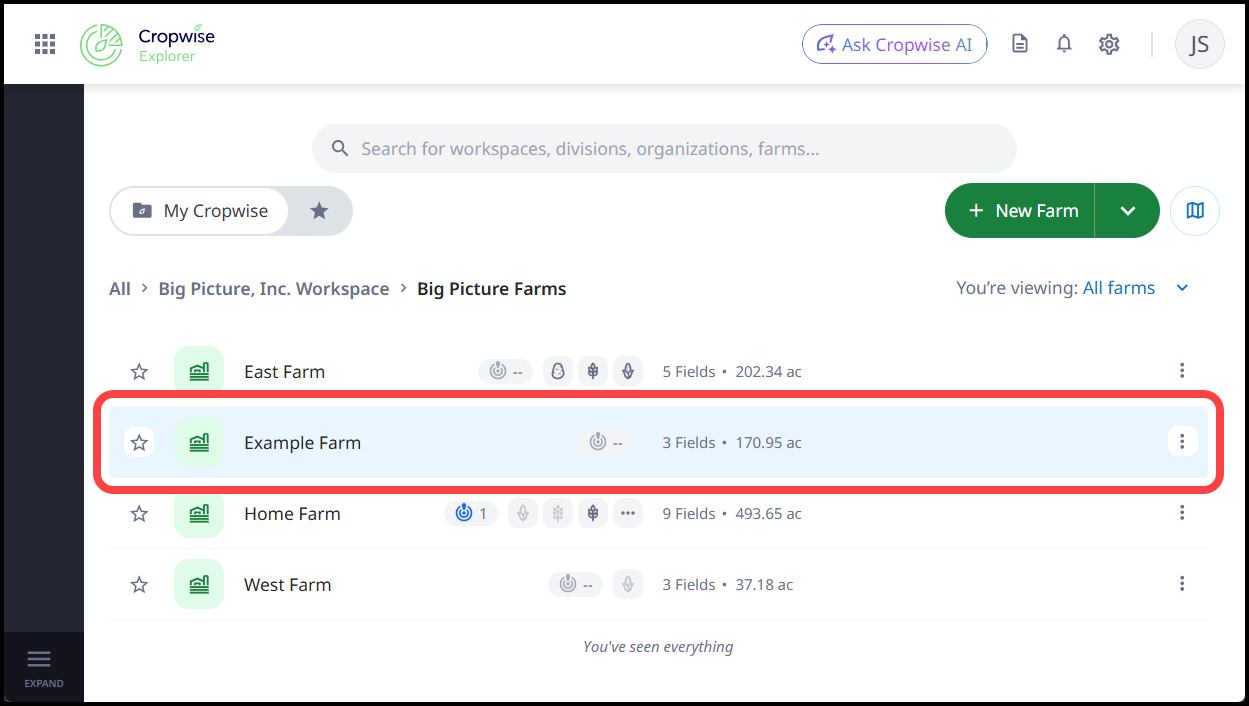Expand the New Farm dropdown arrow
This screenshot has width=1249, height=706.
pyautogui.click(x=1128, y=211)
